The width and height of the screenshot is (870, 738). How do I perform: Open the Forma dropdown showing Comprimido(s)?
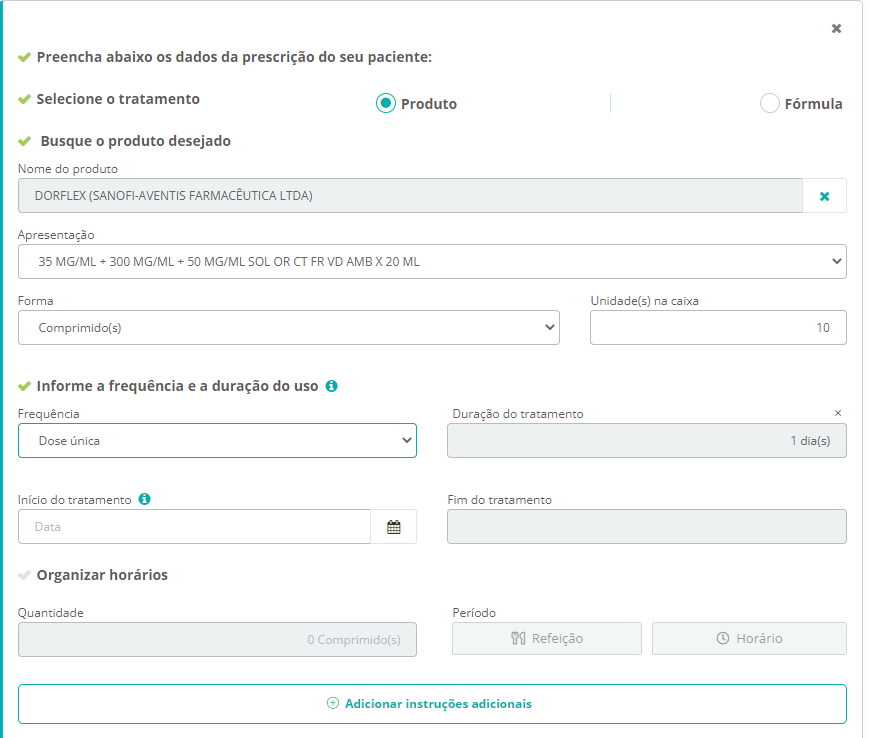click(x=288, y=327)
